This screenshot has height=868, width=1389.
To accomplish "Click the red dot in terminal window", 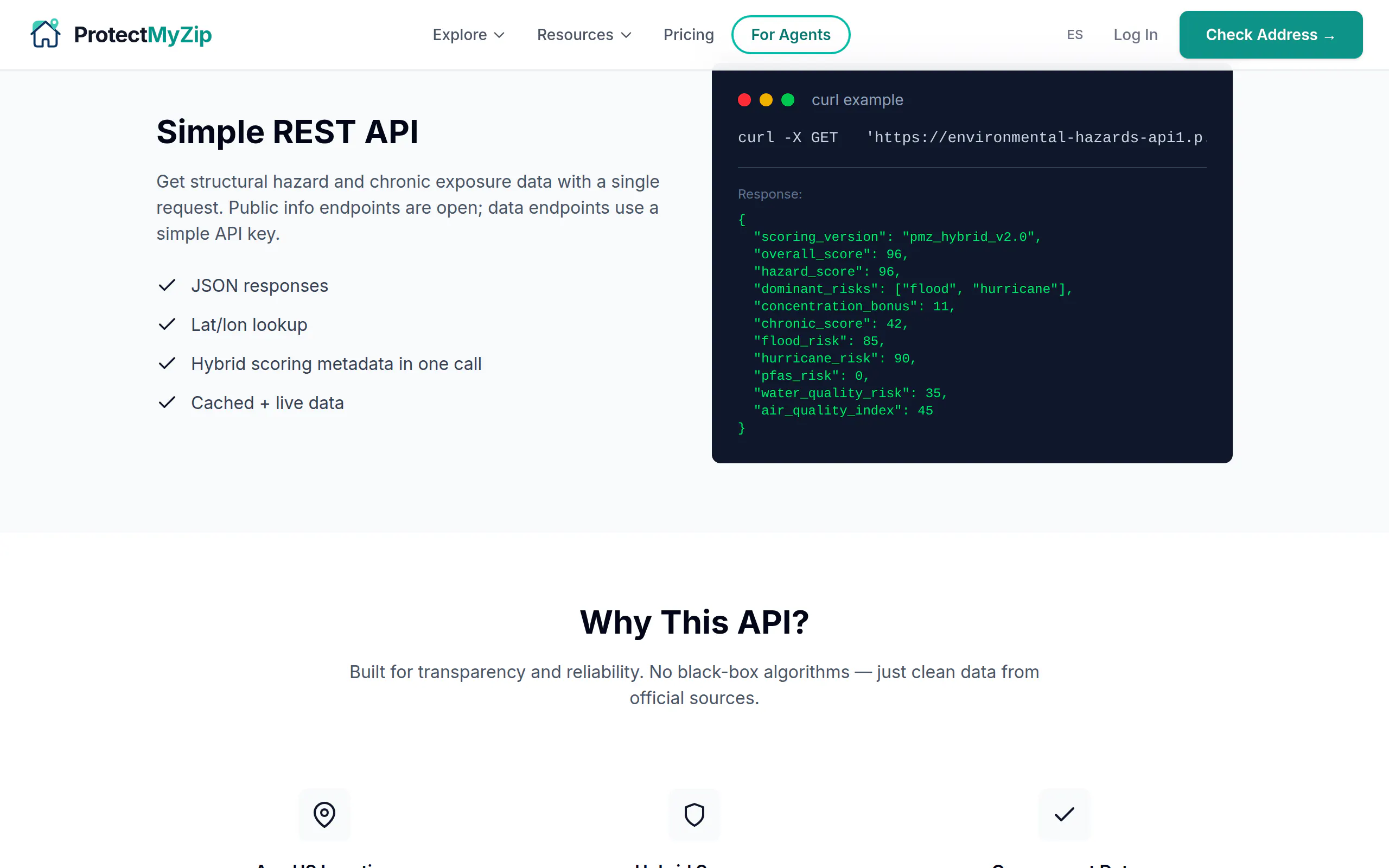I will [x=744, y=100].
